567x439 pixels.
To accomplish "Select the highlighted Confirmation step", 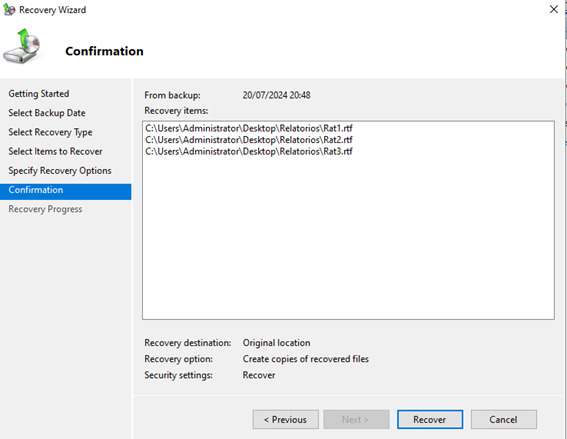I will coord(65,190).
